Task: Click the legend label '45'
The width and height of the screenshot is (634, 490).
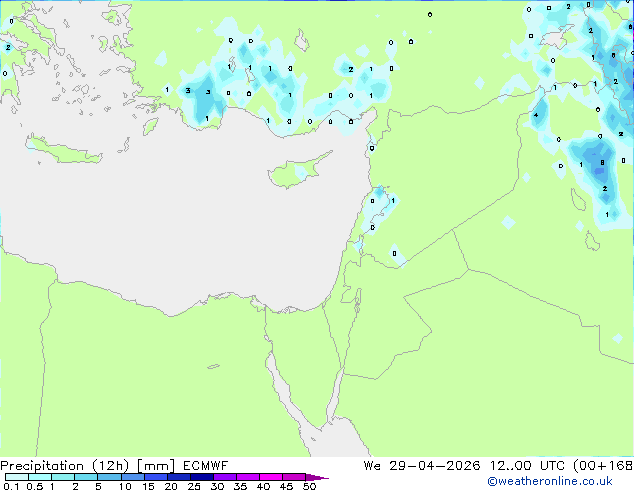Action: (x=286, y=486)
